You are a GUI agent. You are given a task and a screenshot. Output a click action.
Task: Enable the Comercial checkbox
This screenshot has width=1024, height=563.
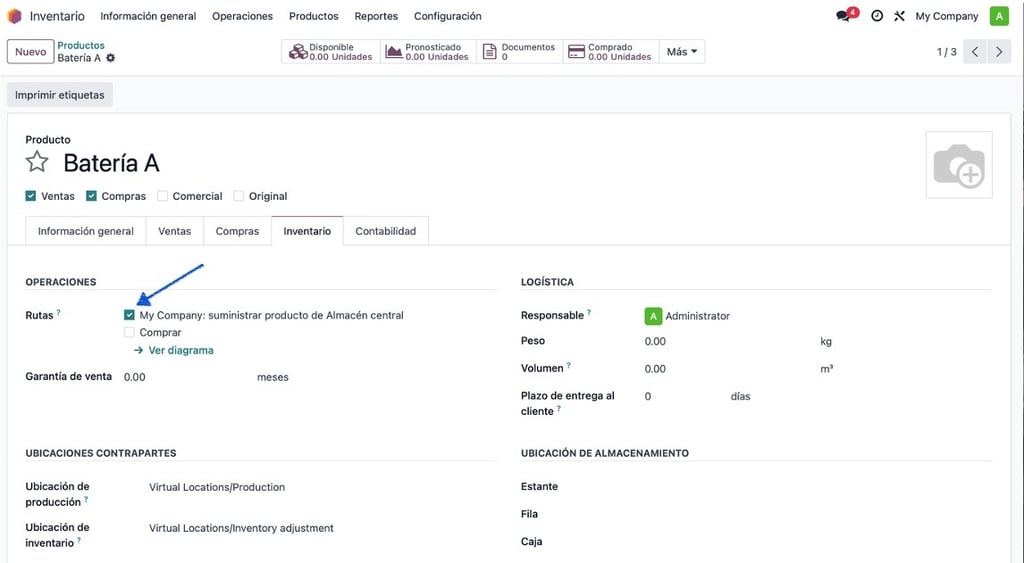click(163, 196)
